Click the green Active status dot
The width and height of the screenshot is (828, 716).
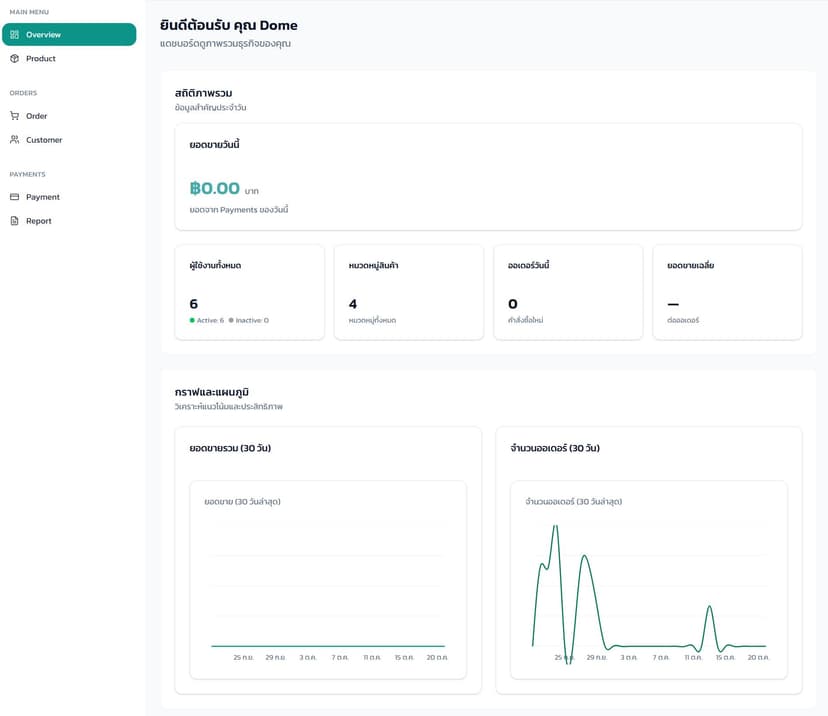192,320
